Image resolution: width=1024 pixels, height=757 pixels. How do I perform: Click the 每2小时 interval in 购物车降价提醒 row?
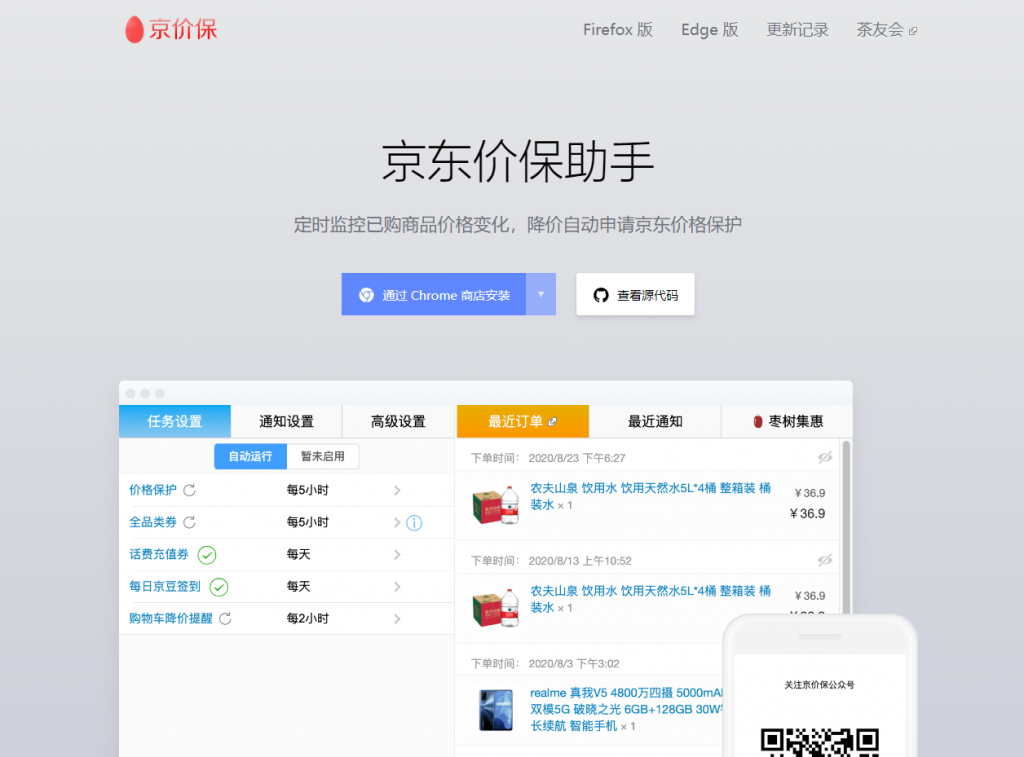coord(308,619)
